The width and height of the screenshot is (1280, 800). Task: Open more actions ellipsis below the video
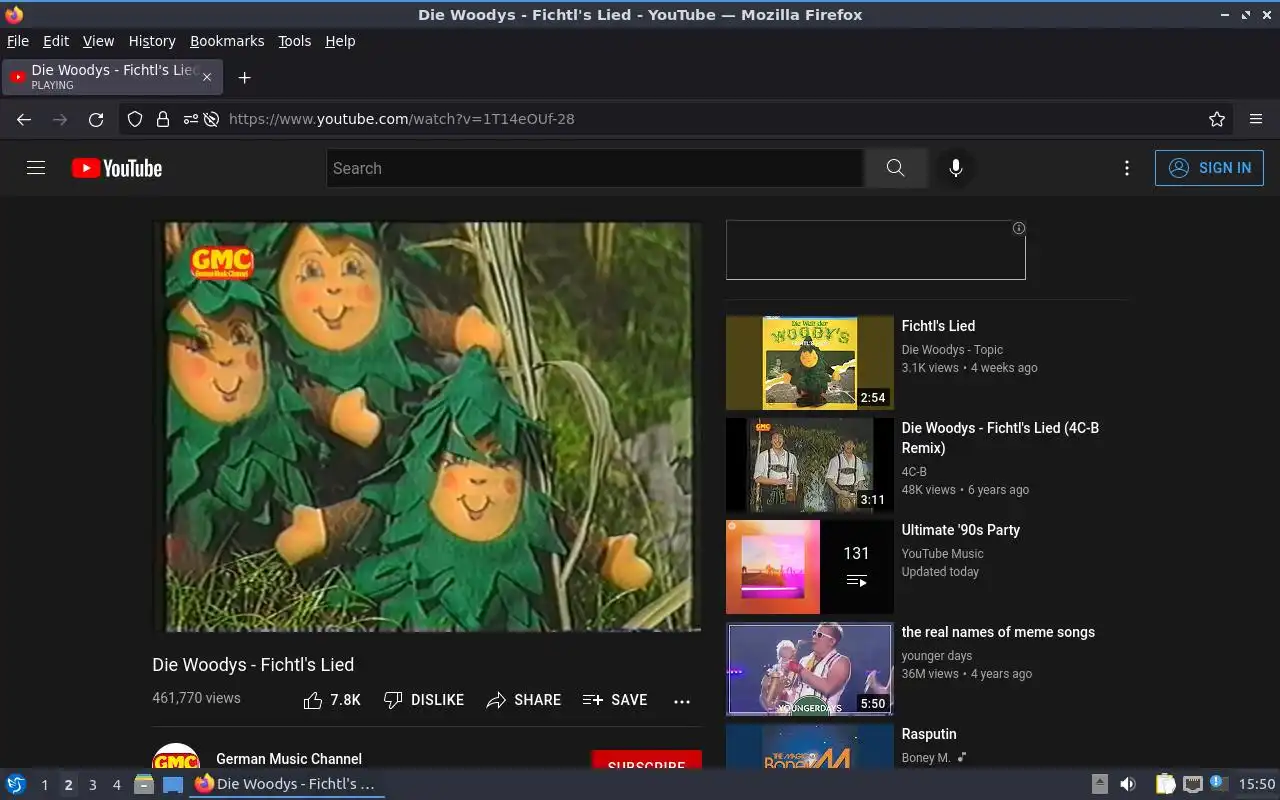(x=682, y=701)
